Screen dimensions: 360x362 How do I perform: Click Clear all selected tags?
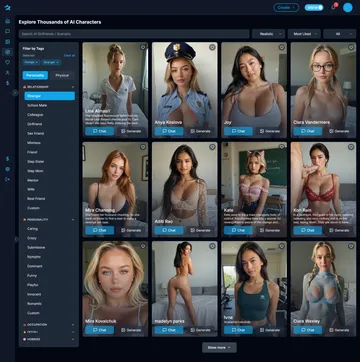[69, 55]
